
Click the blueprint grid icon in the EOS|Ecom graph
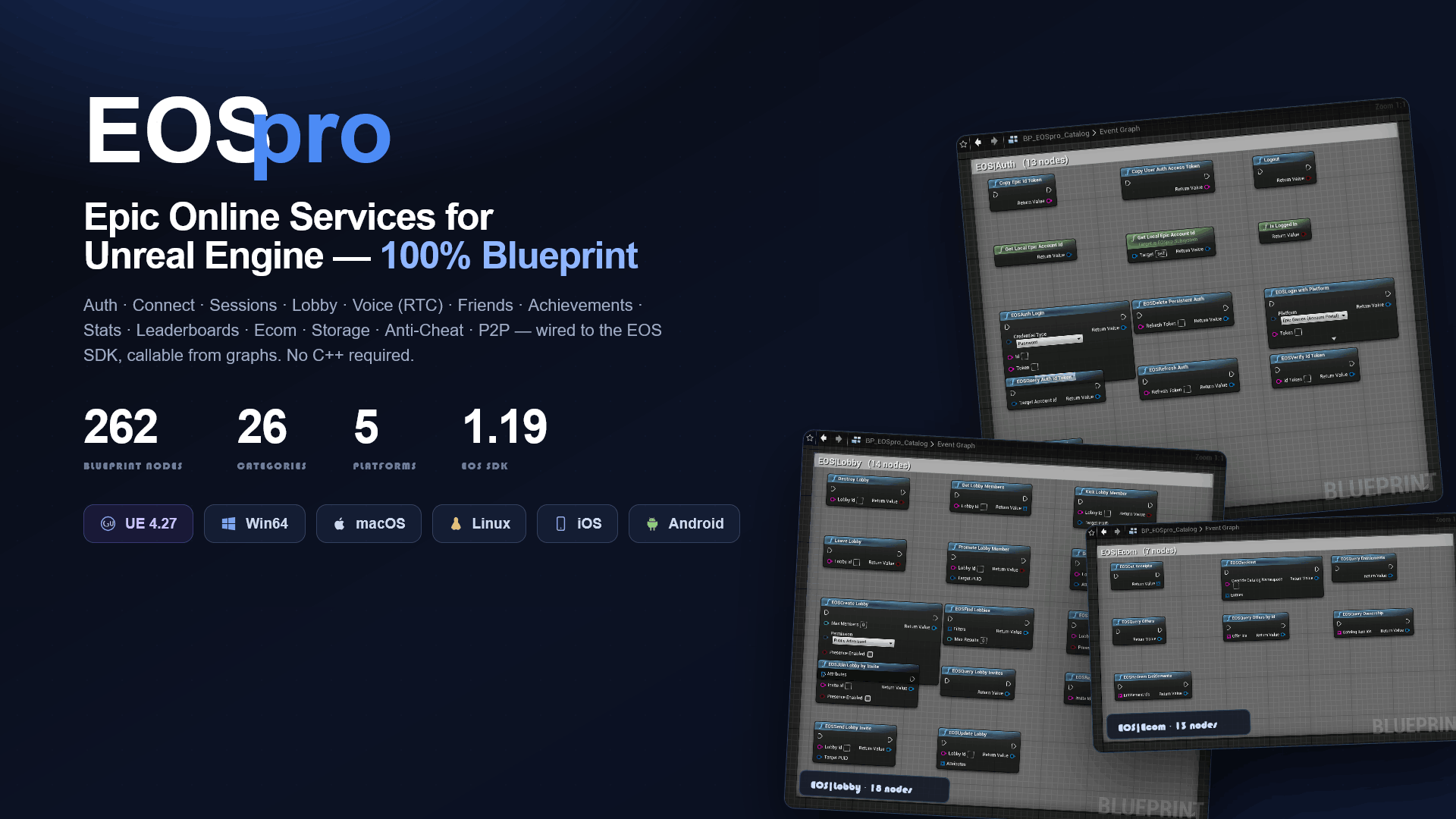1133,531
